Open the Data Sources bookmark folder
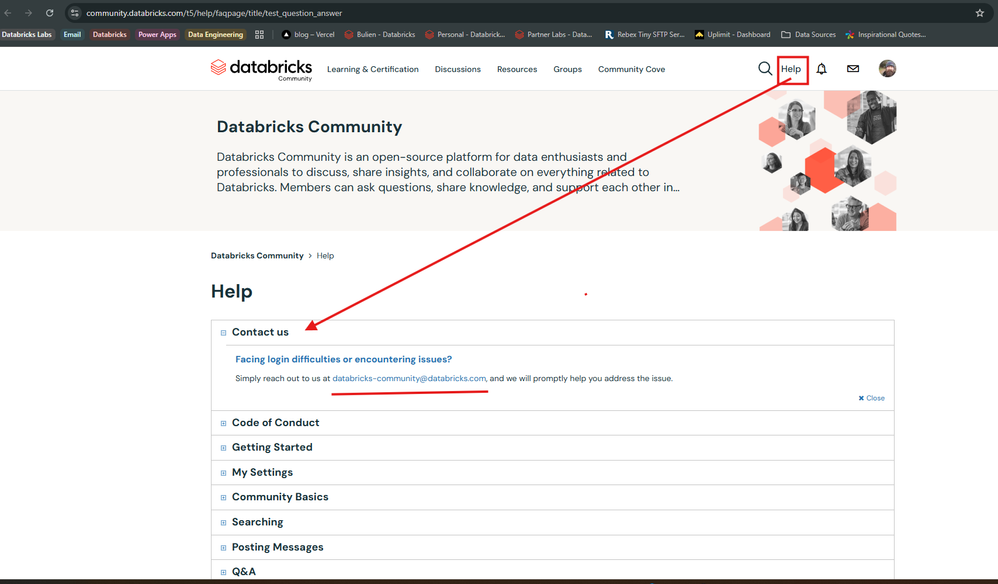This screenshot has height=584, width=998. 808,34
